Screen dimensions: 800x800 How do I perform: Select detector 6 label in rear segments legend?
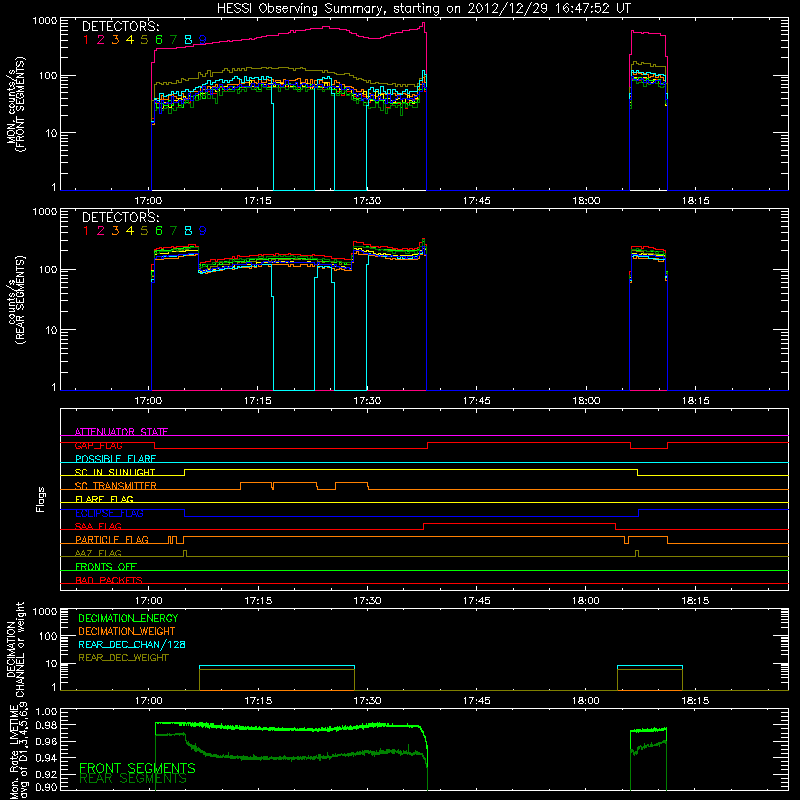pos(159,231)
